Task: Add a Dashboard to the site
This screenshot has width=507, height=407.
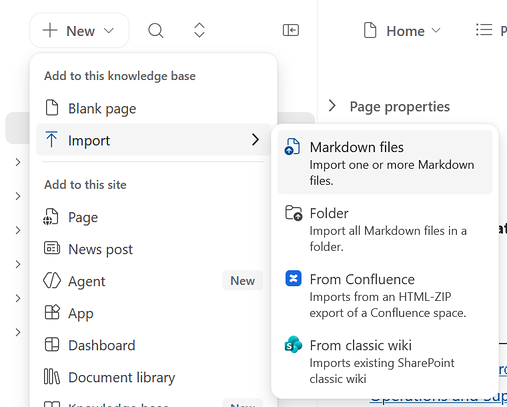Action: (154, 345)
